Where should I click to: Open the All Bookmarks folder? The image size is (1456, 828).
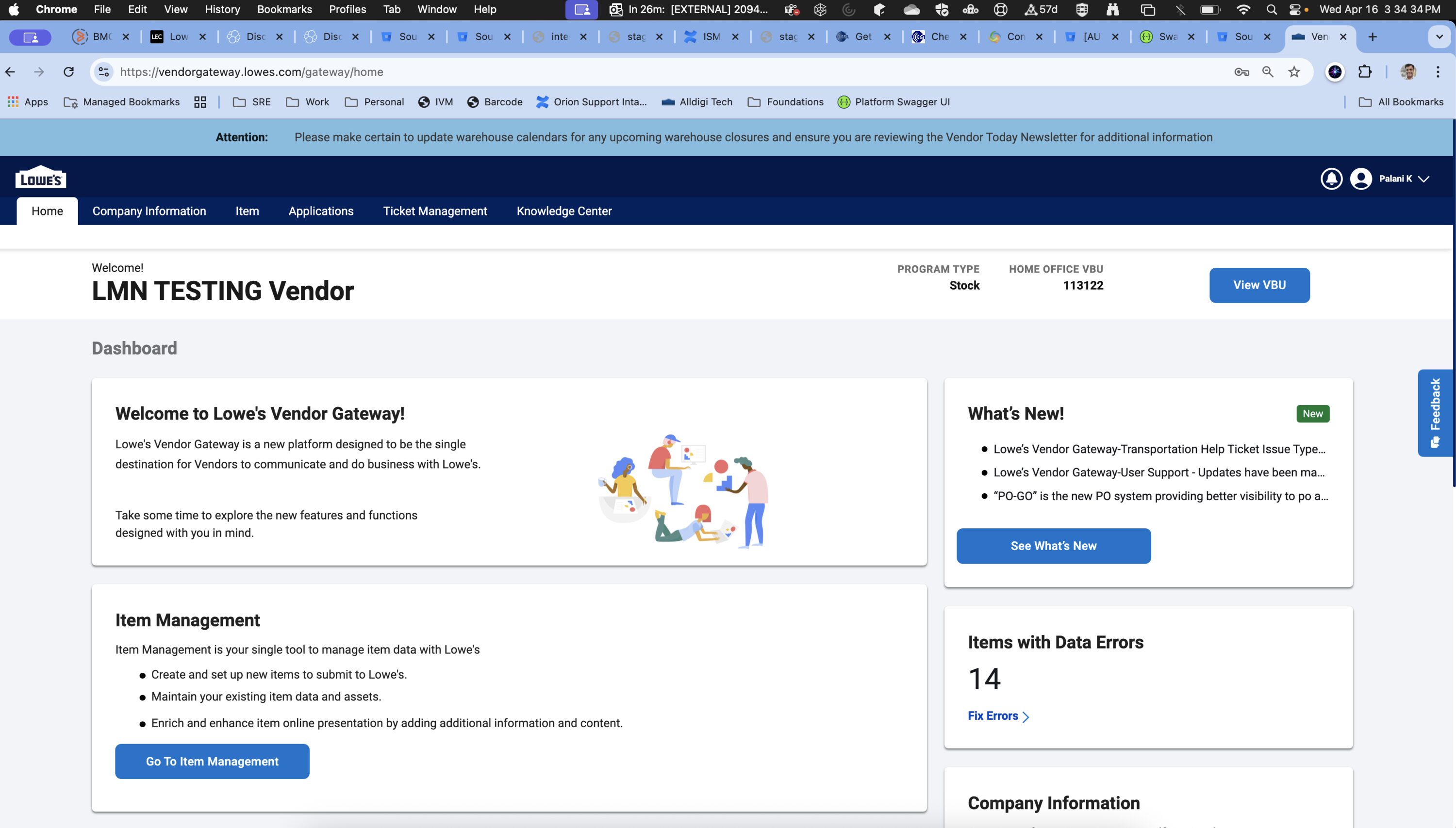point(1401,102)
